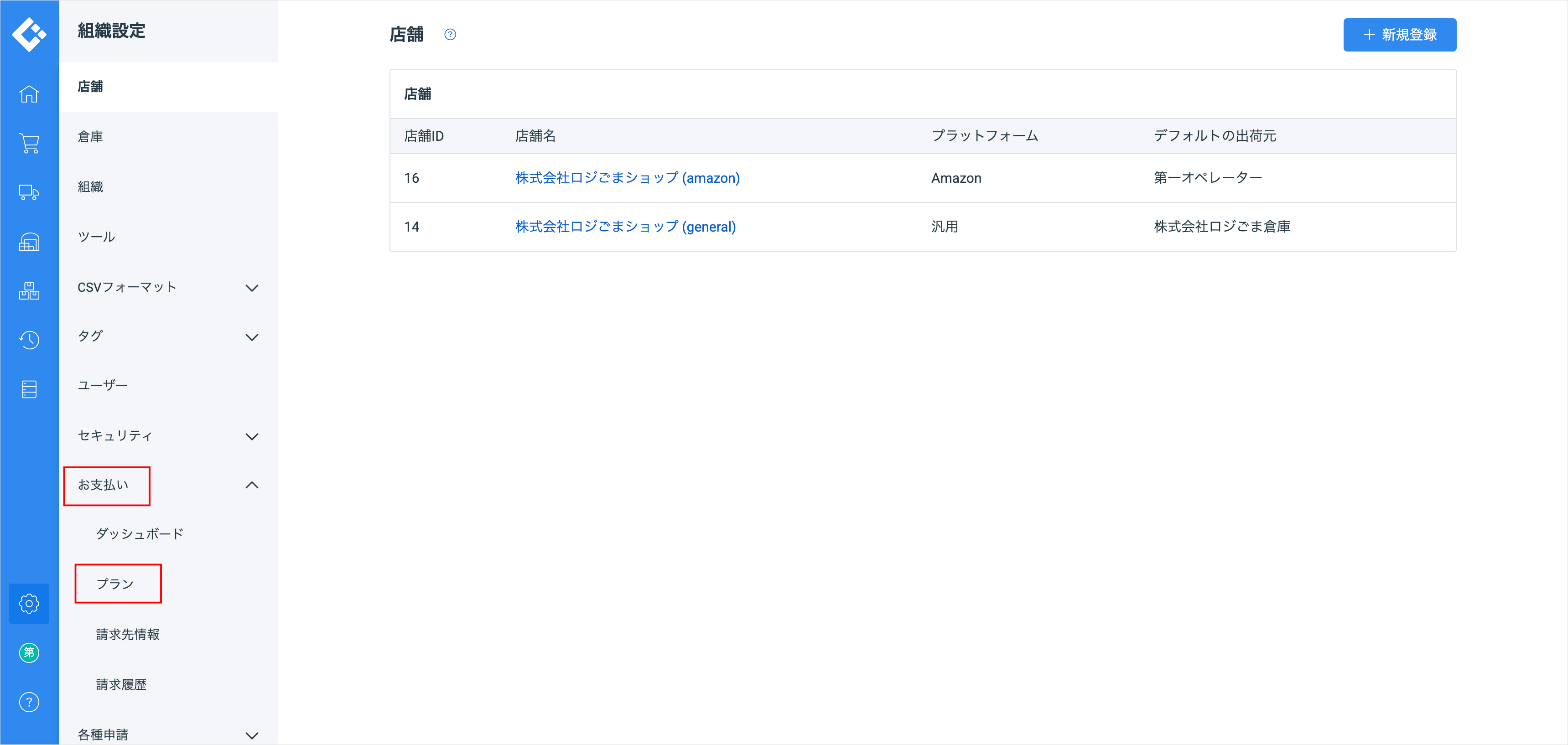This screenshot has width=1568, height=745.
Task: Click store ID 16 cell
Action: (411, 178)
